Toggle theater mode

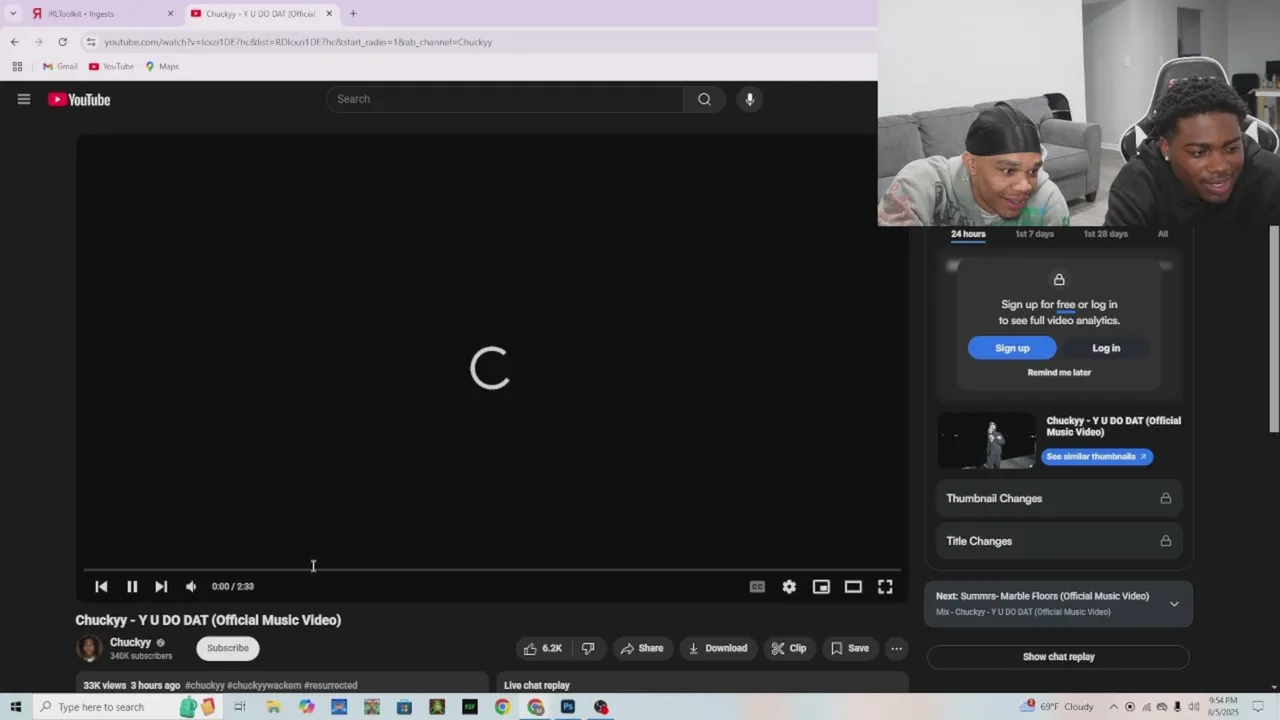(x=853, y=587)
